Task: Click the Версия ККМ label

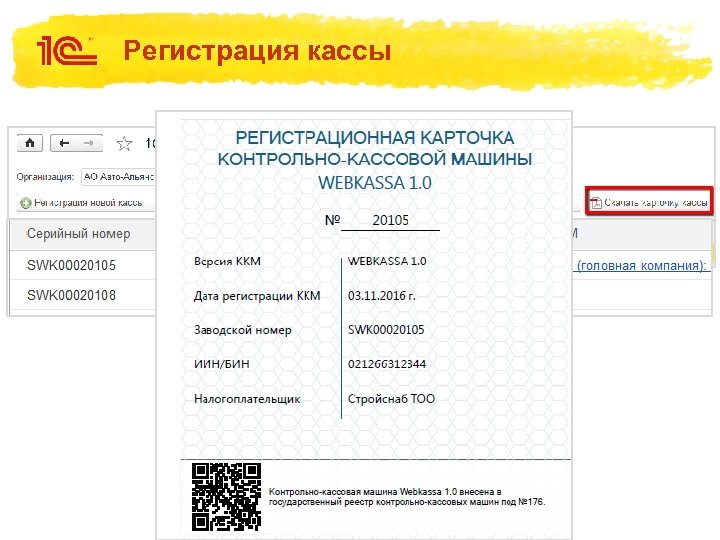Action: [x=227, y=261]
